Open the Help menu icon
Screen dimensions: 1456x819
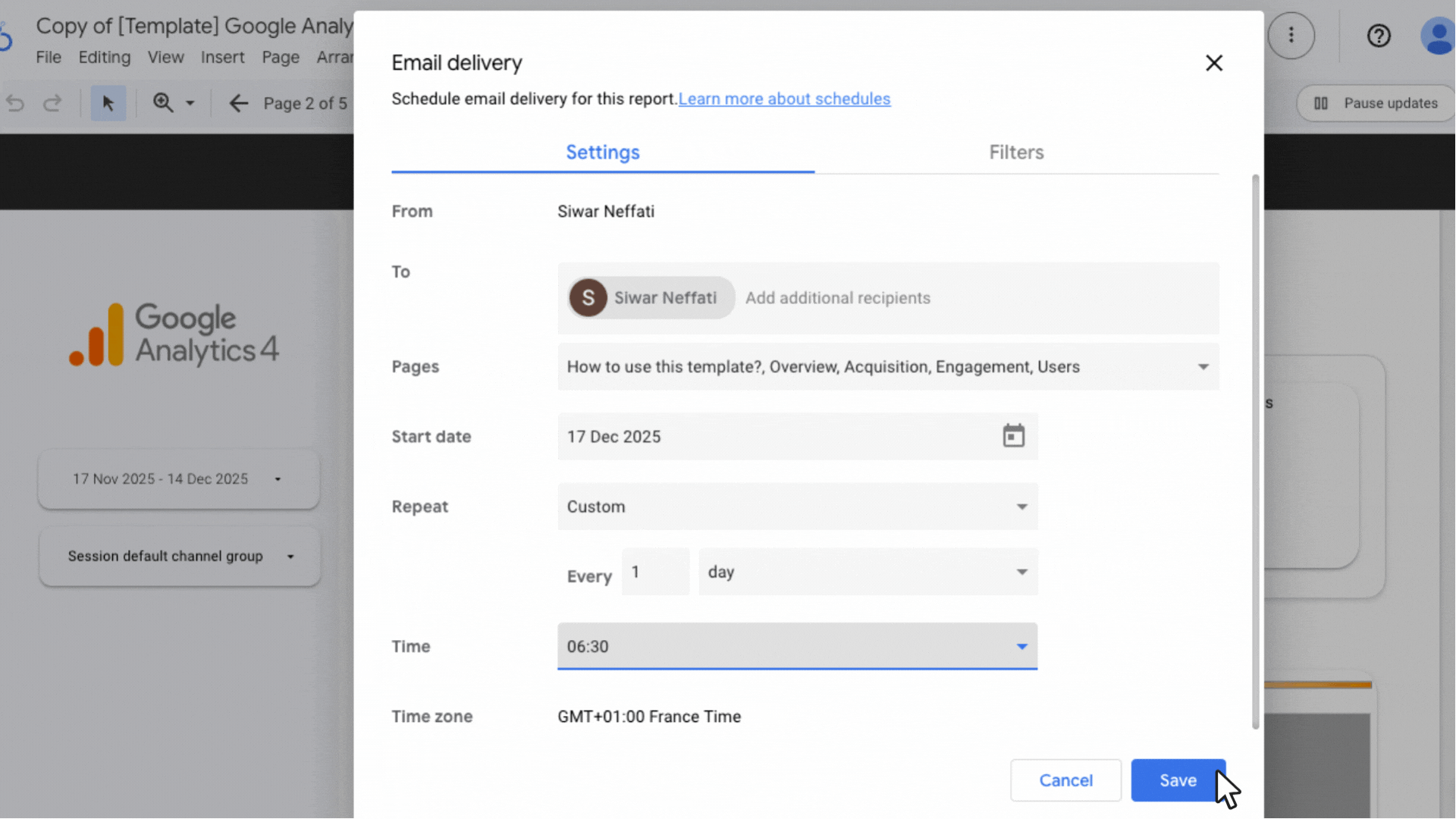(x=1379, y=36)
